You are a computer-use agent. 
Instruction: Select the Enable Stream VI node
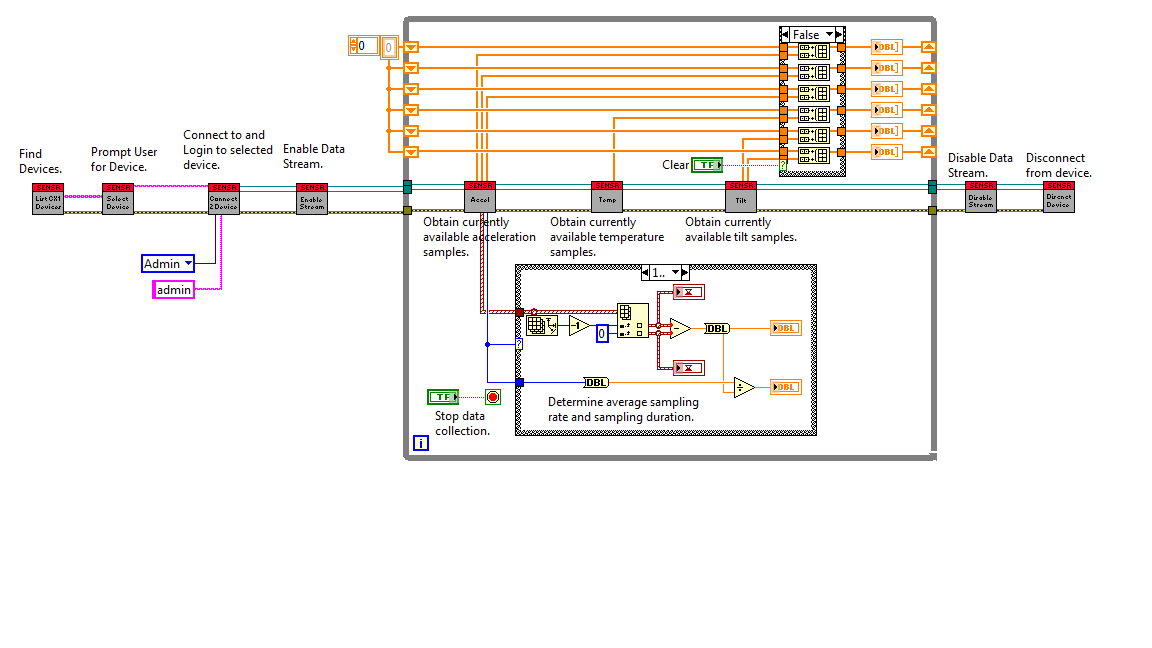pyautogui.click(x=312, y=198)
